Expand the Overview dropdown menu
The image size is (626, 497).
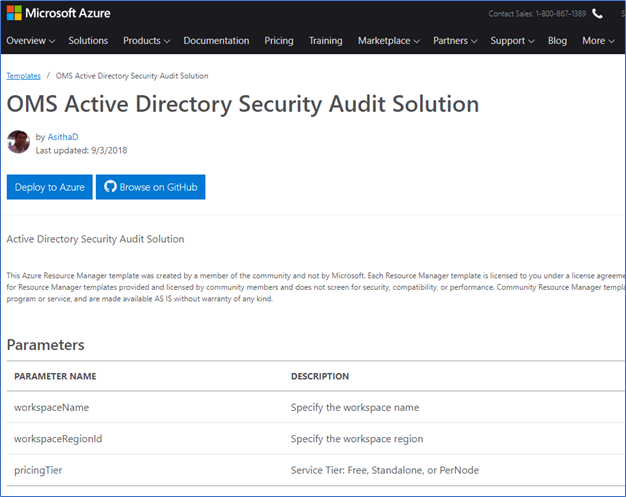click(31, 41)
